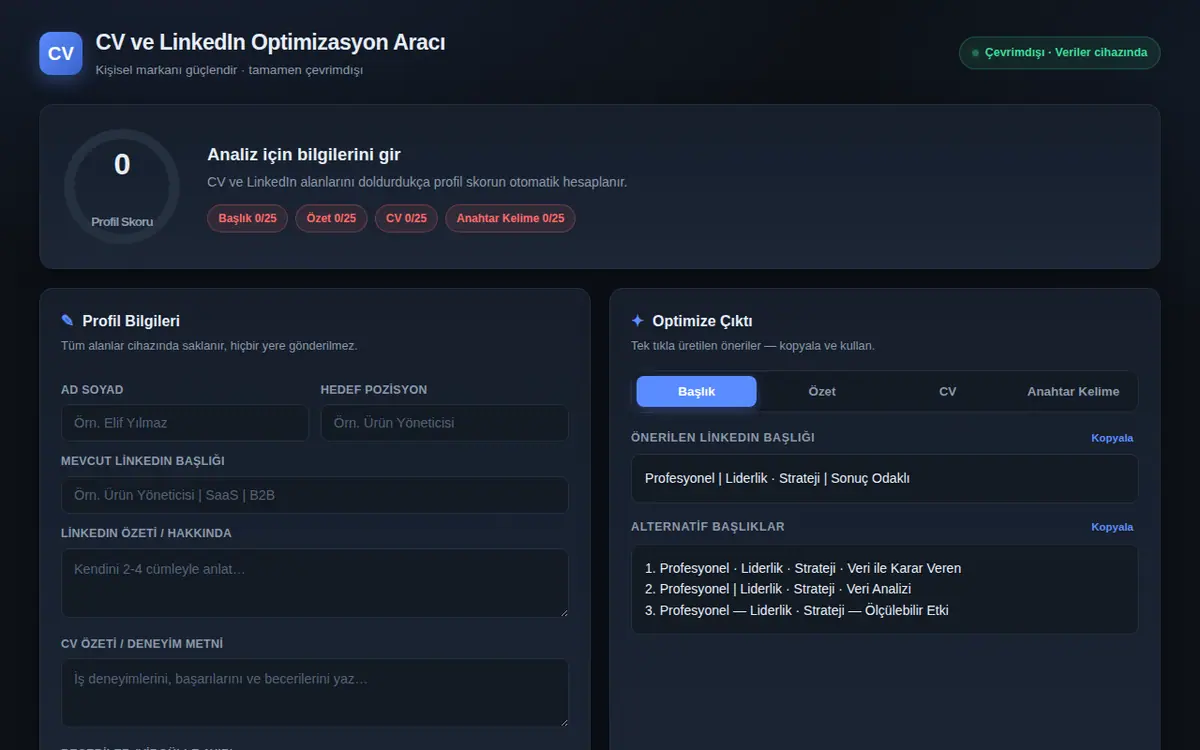Click the LinkedIn Özeti / Hakkında textarea
1200x750 pixels.
314,583
